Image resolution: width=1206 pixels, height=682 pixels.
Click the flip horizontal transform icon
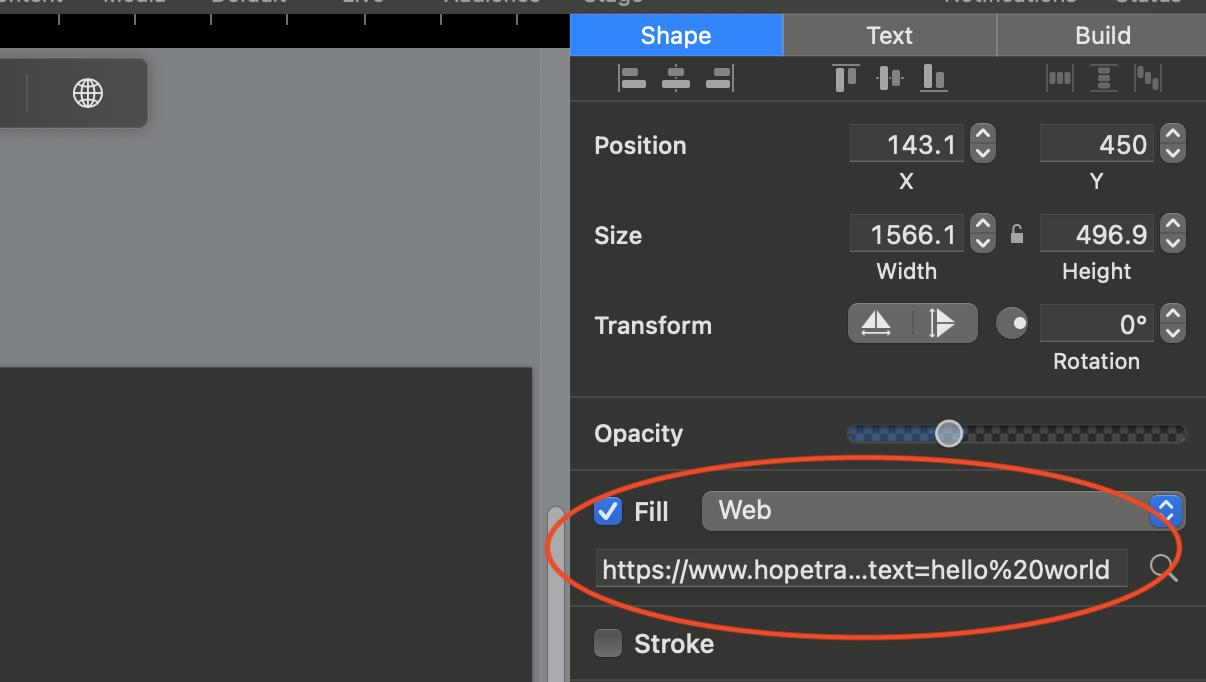point(878,322)
